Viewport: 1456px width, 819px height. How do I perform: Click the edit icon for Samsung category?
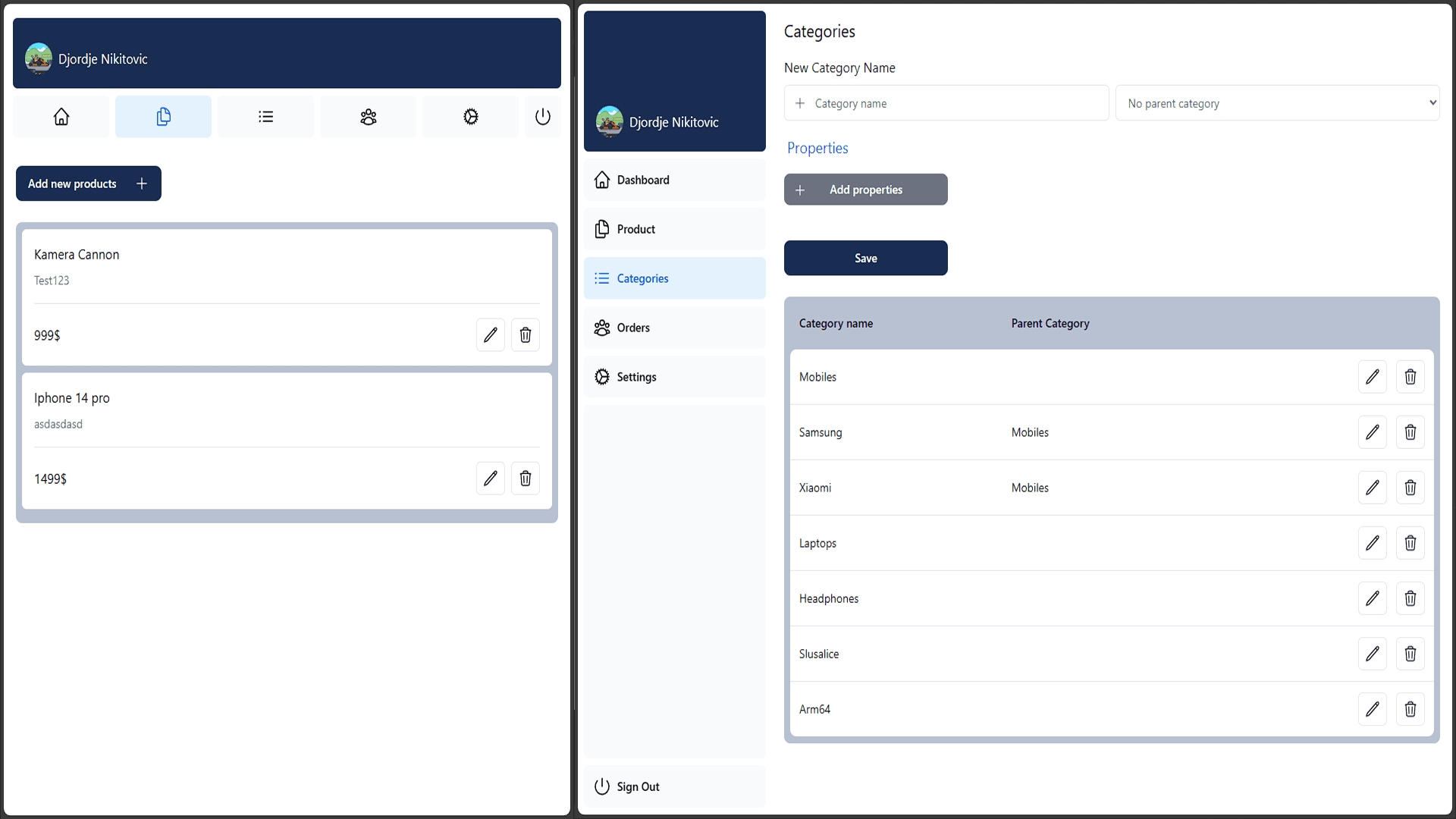(1372, 432)
